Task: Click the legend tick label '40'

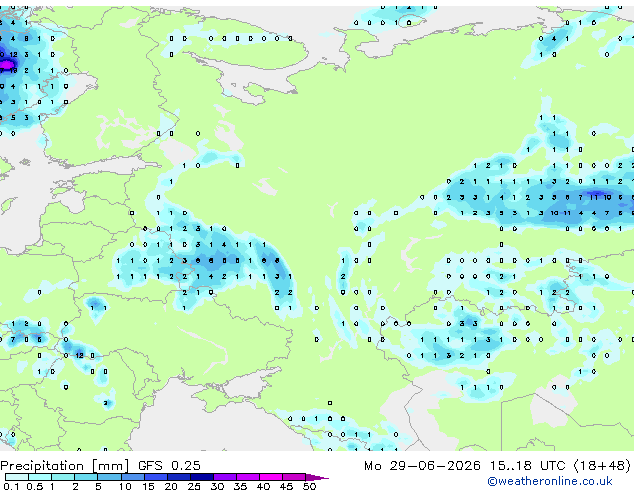Action: (x=263, y=486)
